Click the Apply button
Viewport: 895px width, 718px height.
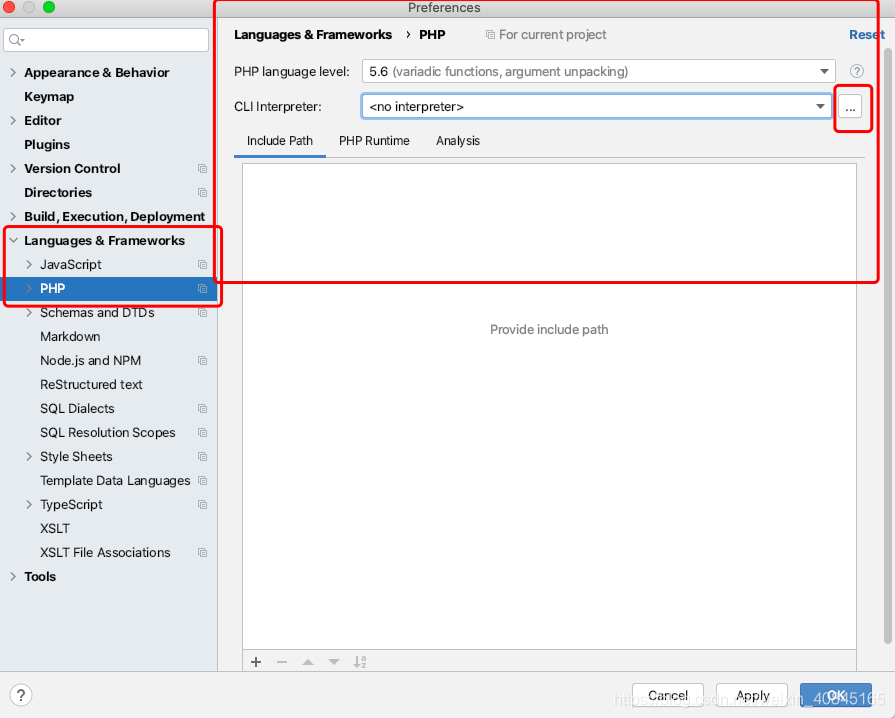click(751, 695)
